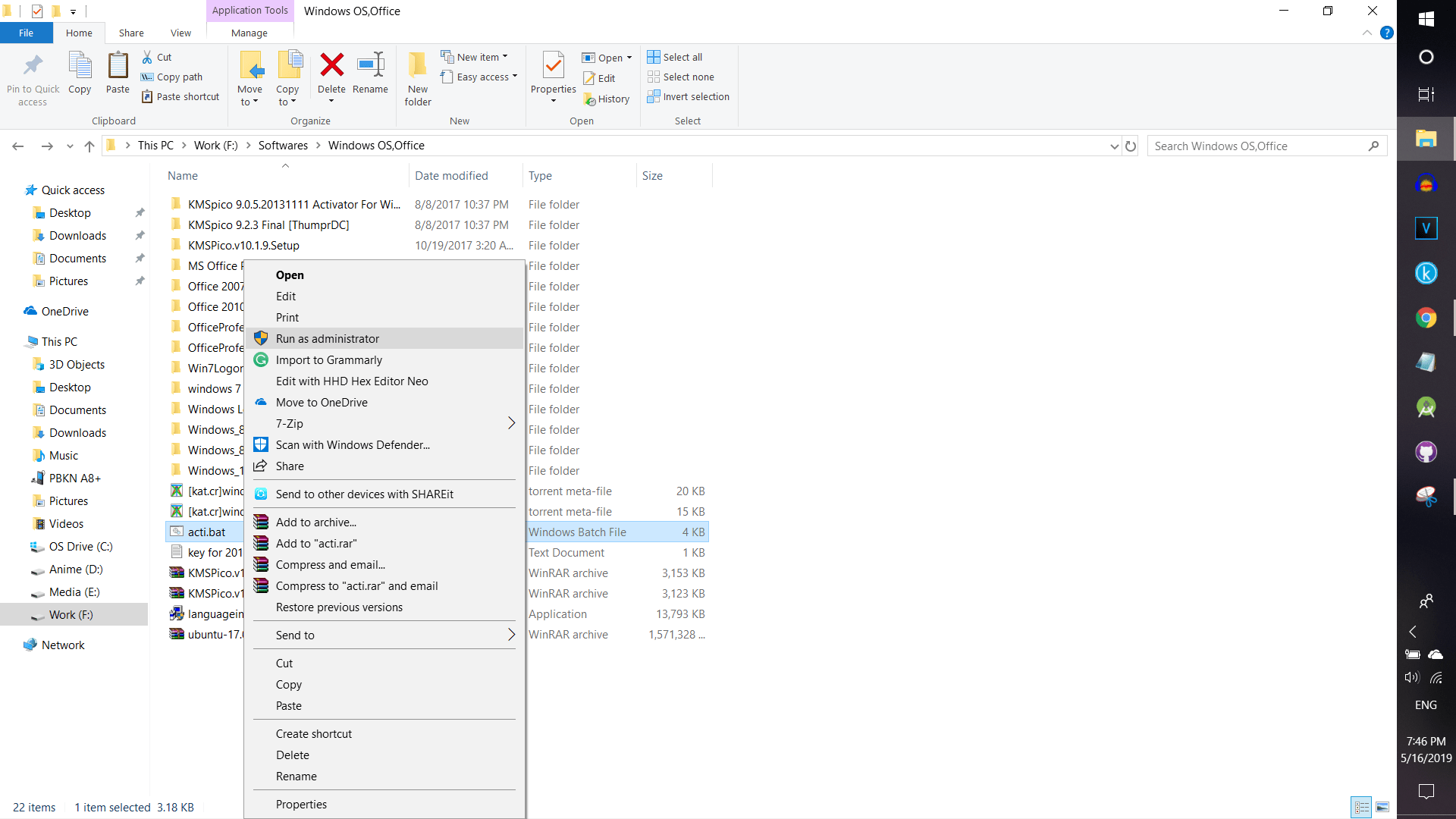Open Chrome from the taskbar

click(x=1426, y=318)
